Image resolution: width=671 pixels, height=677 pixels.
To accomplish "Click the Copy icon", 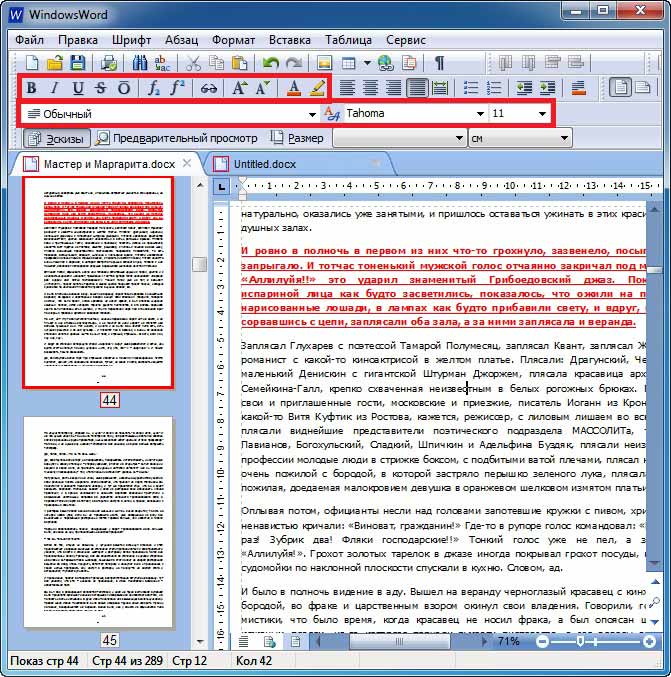I will pyautogui.click(x=216, y=63).
